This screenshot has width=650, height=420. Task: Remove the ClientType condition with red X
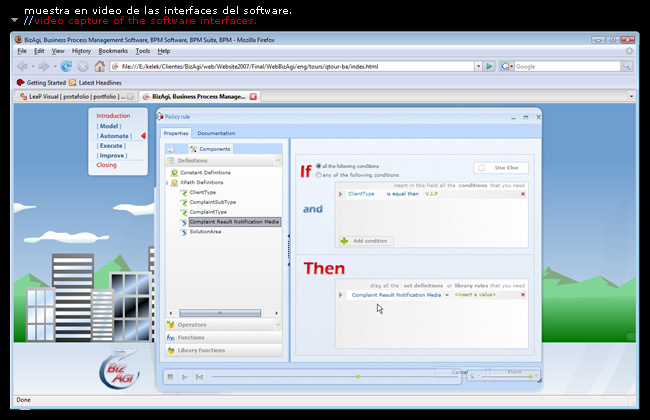(522, 193)
